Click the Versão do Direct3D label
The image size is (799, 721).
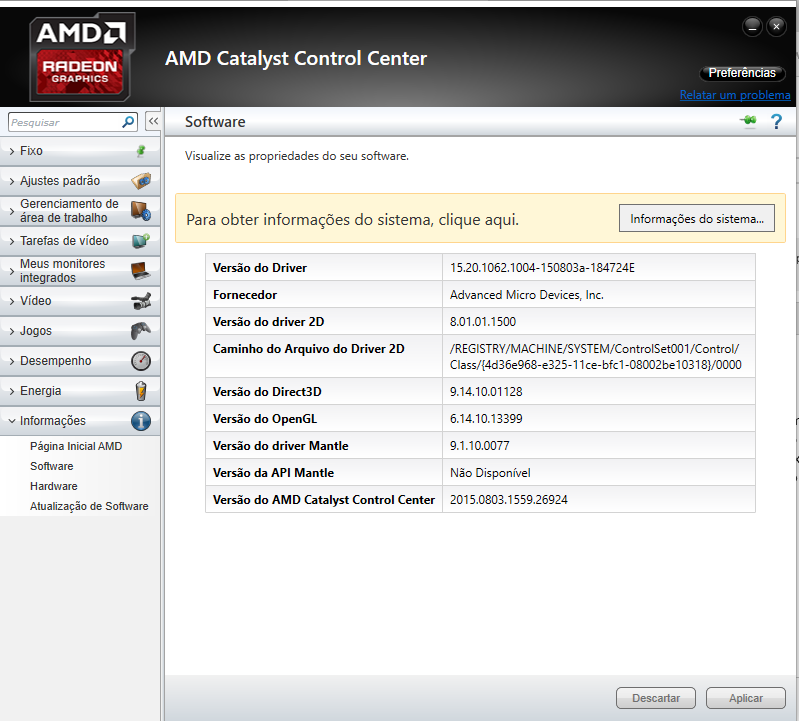click(267, 392)
